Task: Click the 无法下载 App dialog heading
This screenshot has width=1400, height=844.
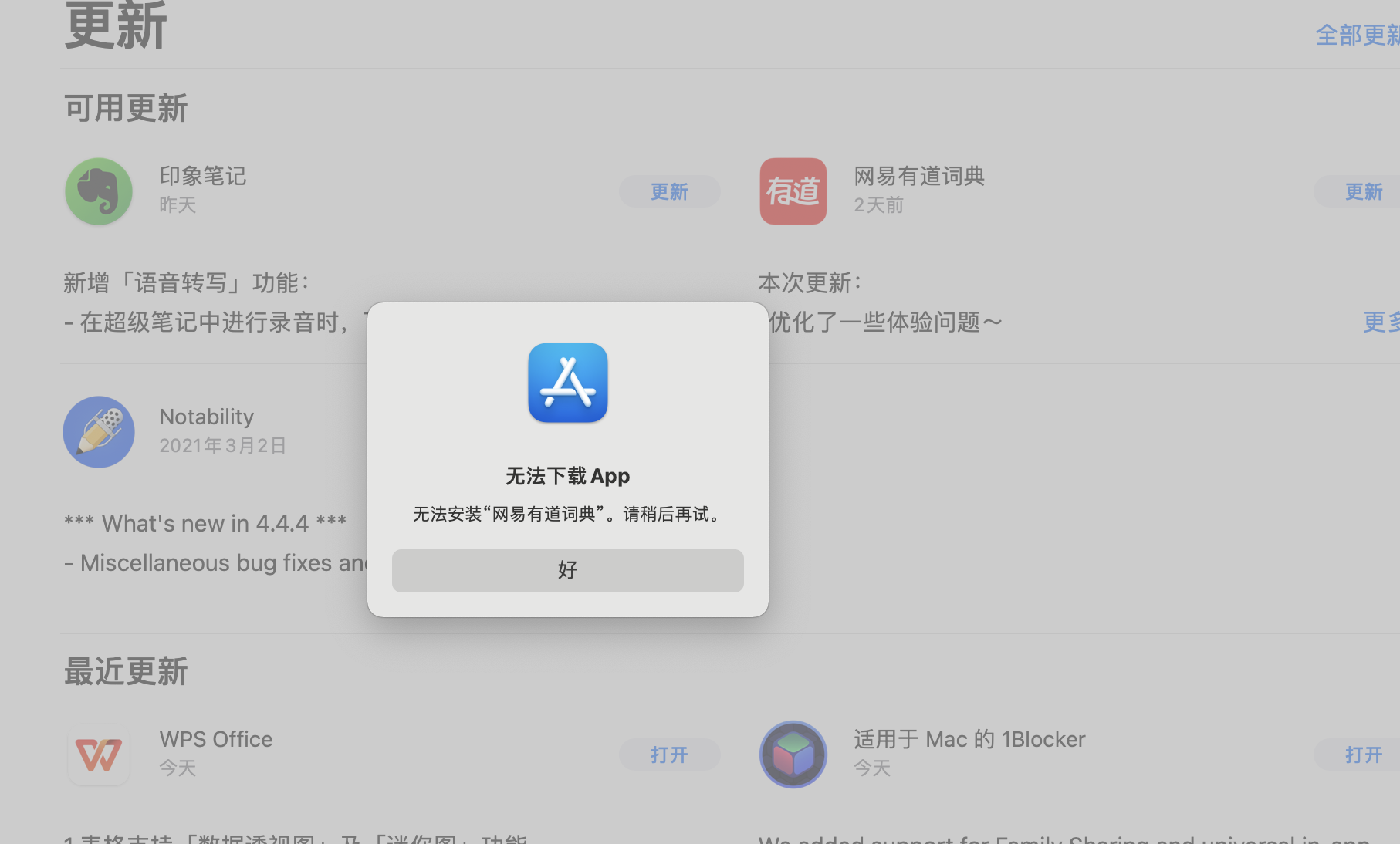Action: point(567,476)
